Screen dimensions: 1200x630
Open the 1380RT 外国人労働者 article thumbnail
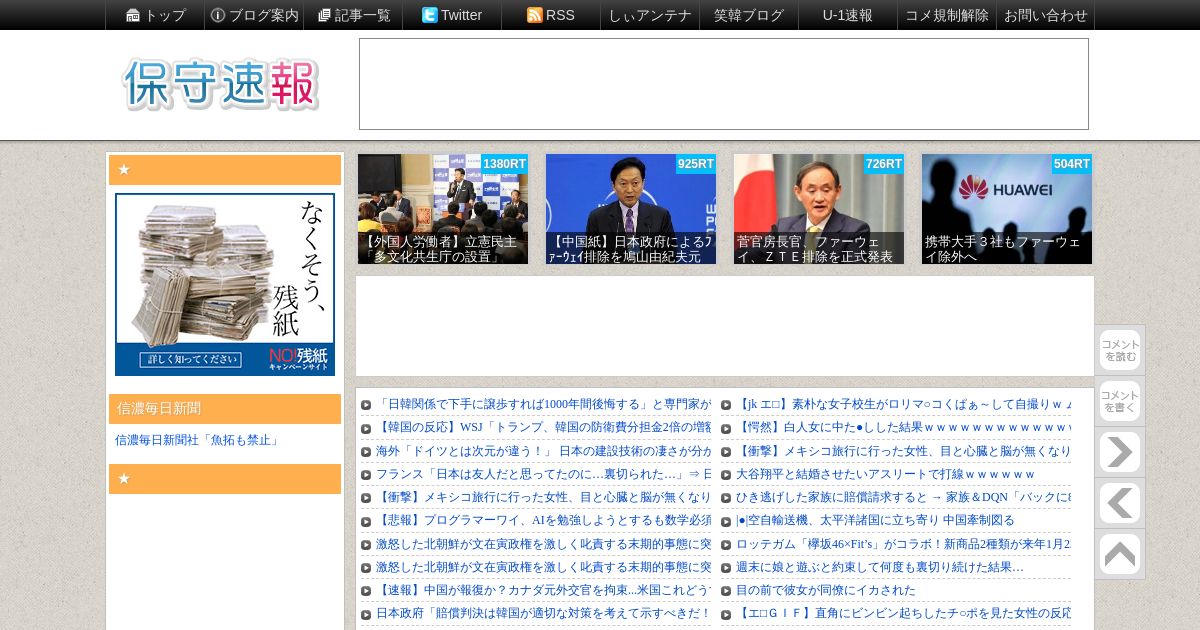click(x=443, y=209)
